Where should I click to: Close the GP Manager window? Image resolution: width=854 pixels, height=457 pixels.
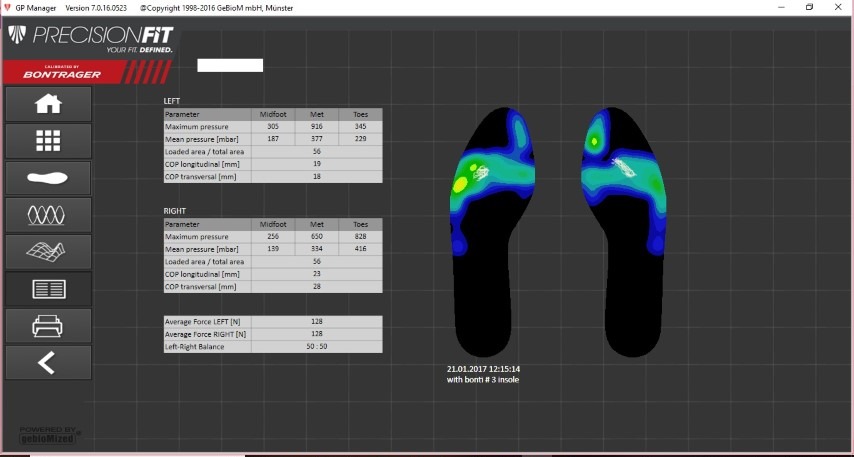pyautogui.click(x=838, y=7)
